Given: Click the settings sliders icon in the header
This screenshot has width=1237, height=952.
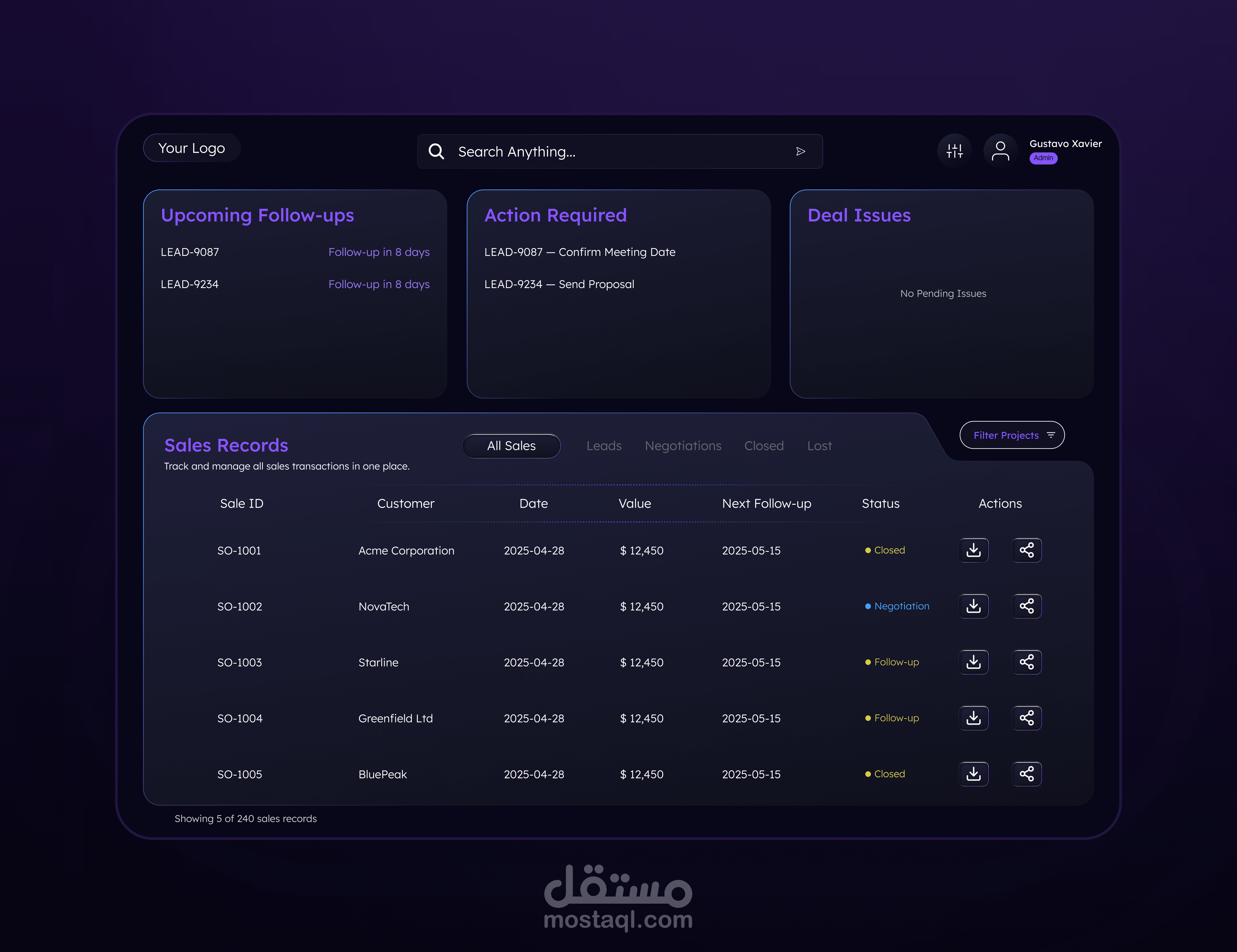Looking at the screenshot, I should [x=954, y=151].
